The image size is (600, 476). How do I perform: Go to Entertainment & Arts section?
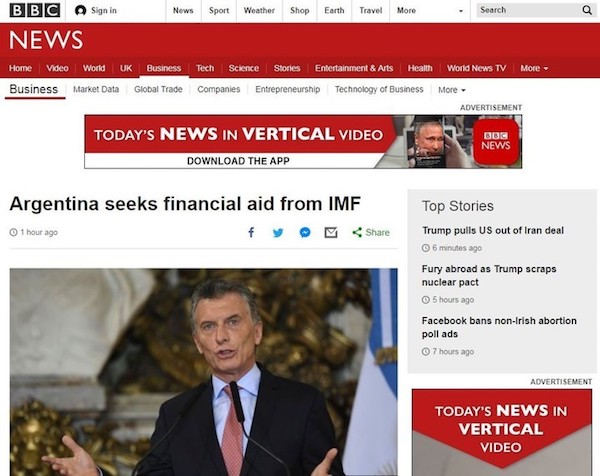pyautogui.click(x=354, y=68)
